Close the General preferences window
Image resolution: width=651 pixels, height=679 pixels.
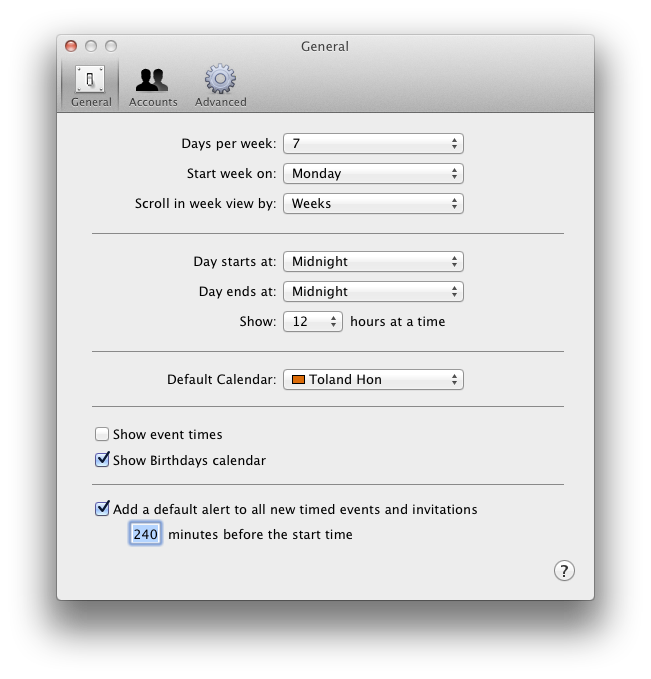click(x=71, y=46)
